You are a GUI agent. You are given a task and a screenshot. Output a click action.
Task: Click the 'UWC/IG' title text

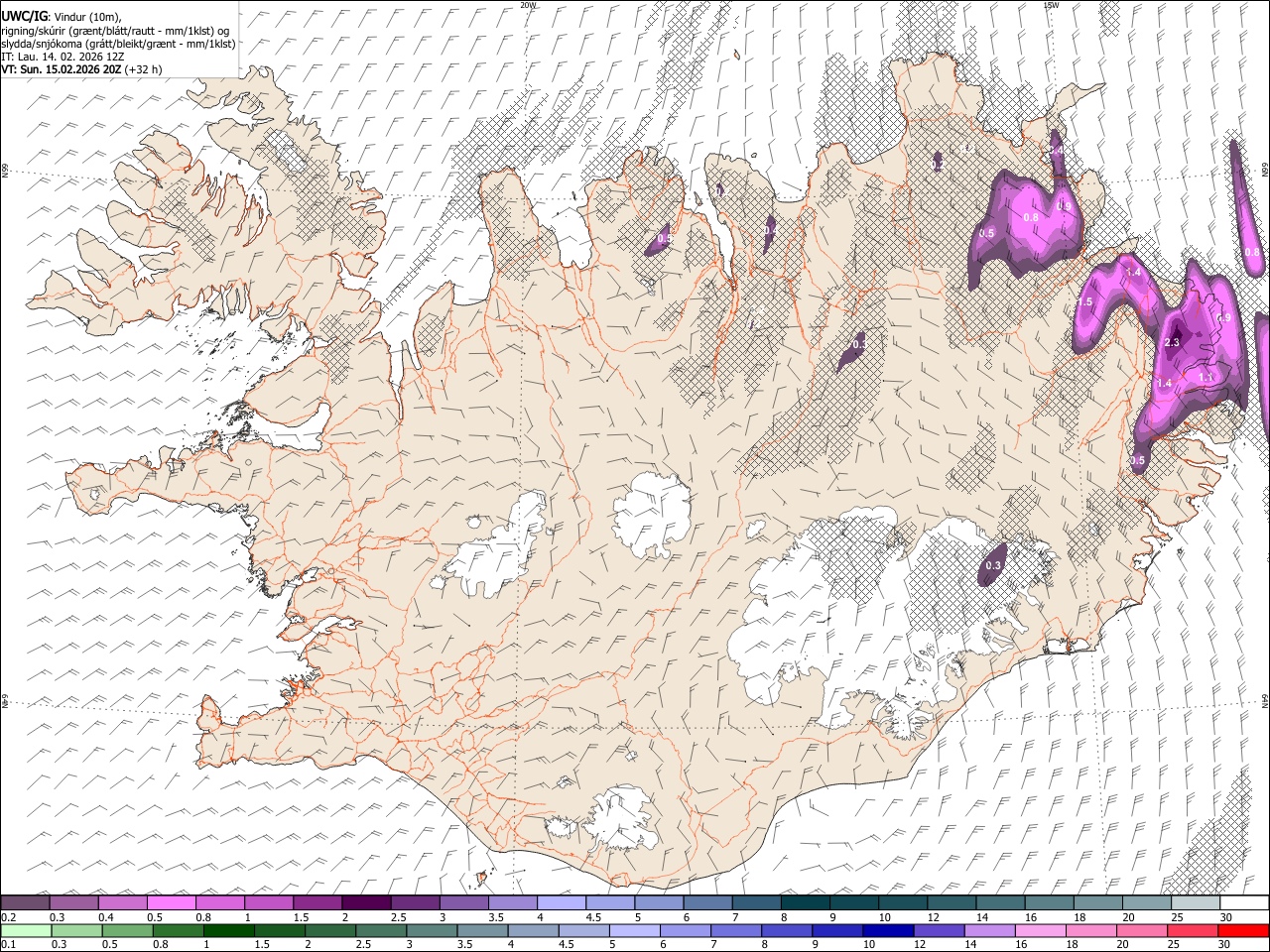[x=23, y=15]
